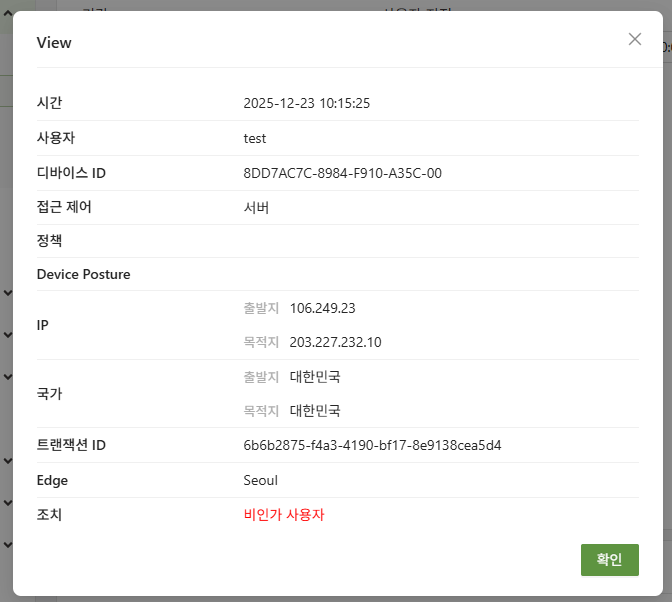
Task: Click the 디바이스 ID field label
Action: [71, 173]
